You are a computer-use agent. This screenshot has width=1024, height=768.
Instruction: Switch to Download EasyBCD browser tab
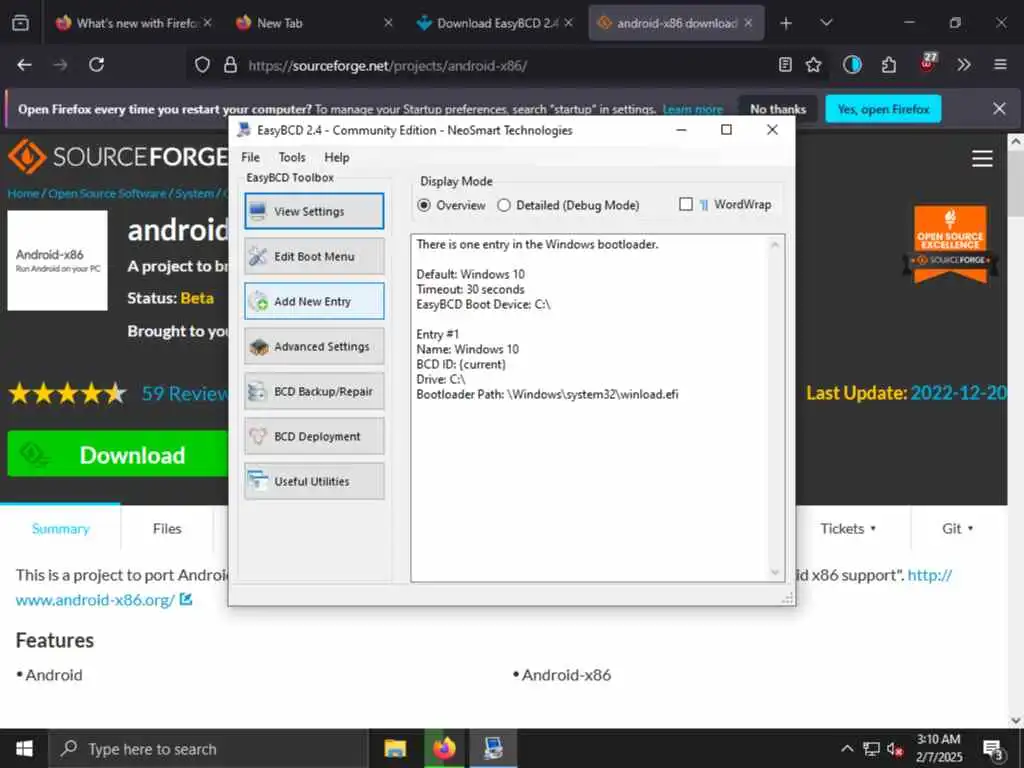coord(494,23)
